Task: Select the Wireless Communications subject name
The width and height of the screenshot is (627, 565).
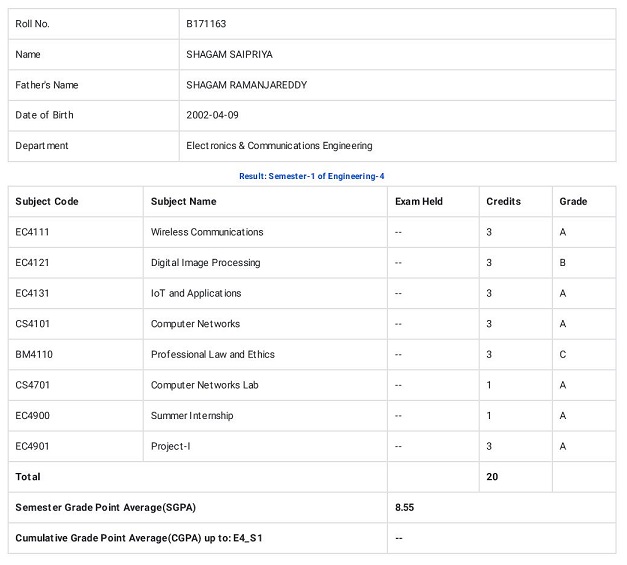Action: (207, 232)
